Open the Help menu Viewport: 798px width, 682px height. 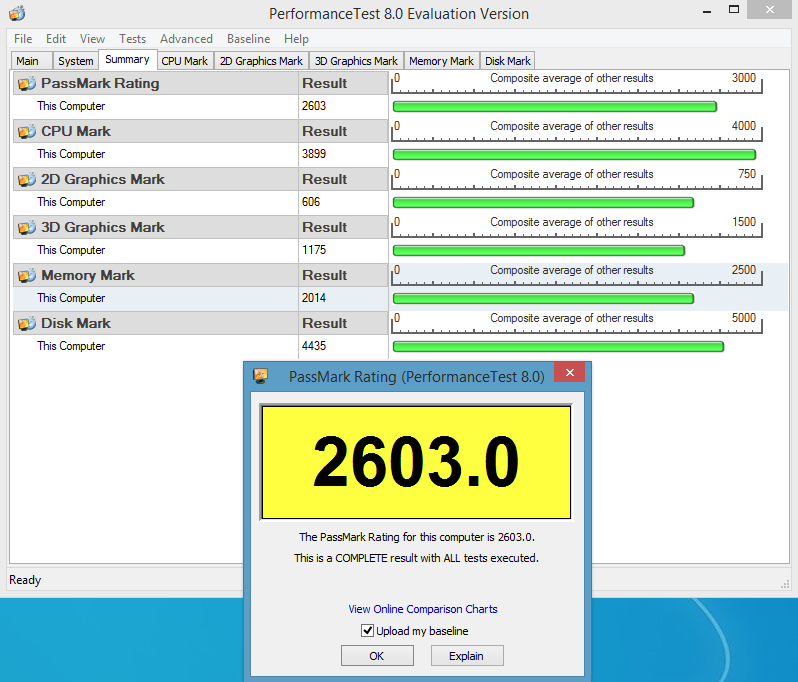tap(296, 39)
